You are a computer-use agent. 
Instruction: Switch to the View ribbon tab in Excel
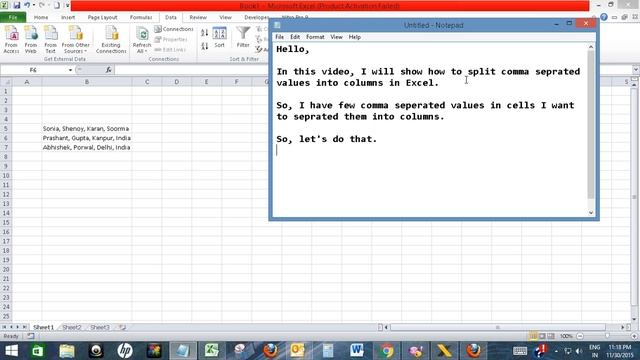pyautogui.click(x=225, y=17)
